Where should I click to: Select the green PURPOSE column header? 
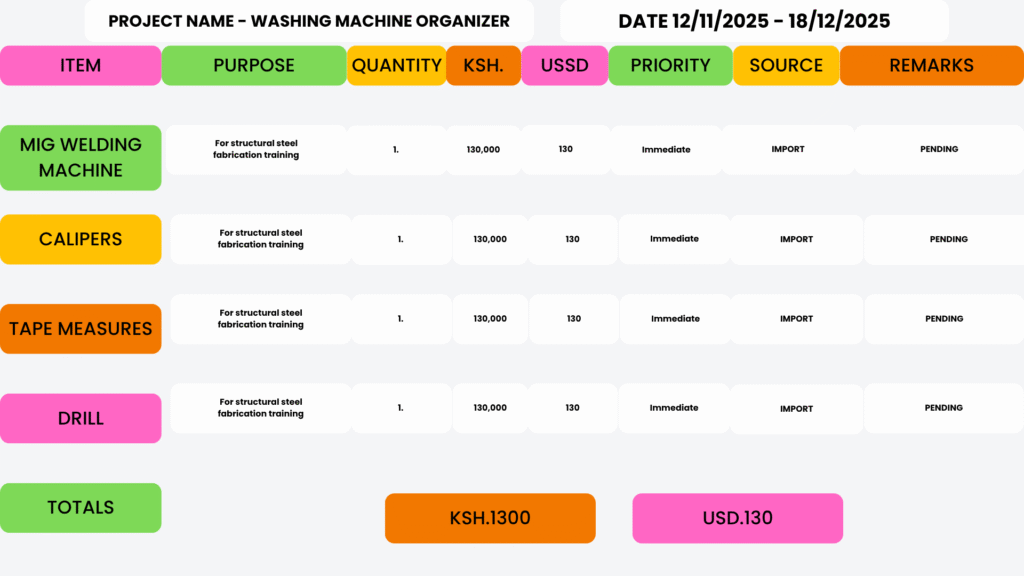[254, 65]
